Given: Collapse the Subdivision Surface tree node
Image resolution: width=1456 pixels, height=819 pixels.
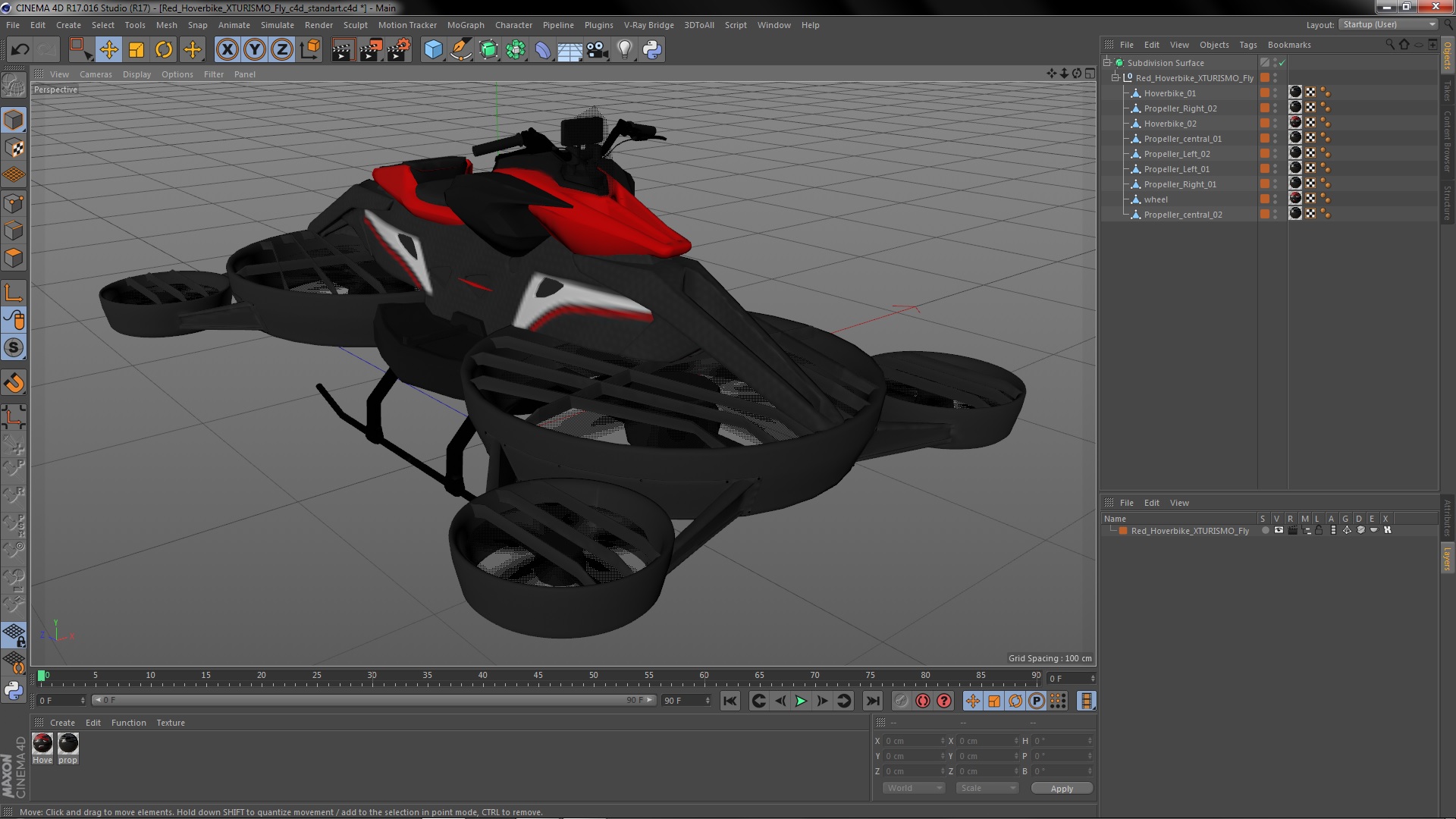Looking at the screenshot, I should 1108,62.
